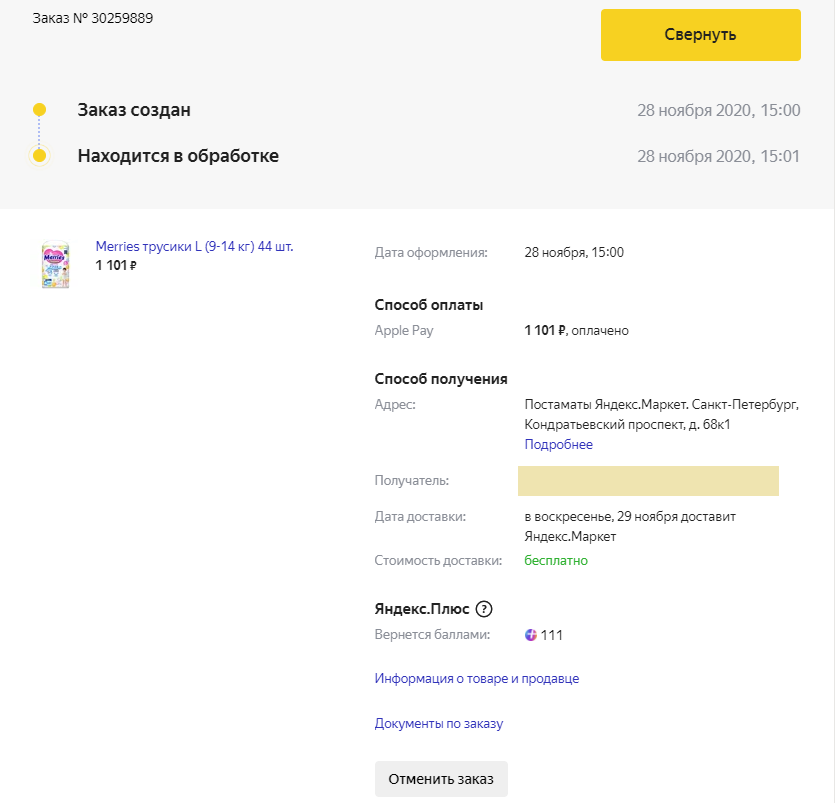The width and height of the screenshot is (836, 803).
Task: Click the Постаматы Яндекс.Маркет address text
Action: (661, 415)
